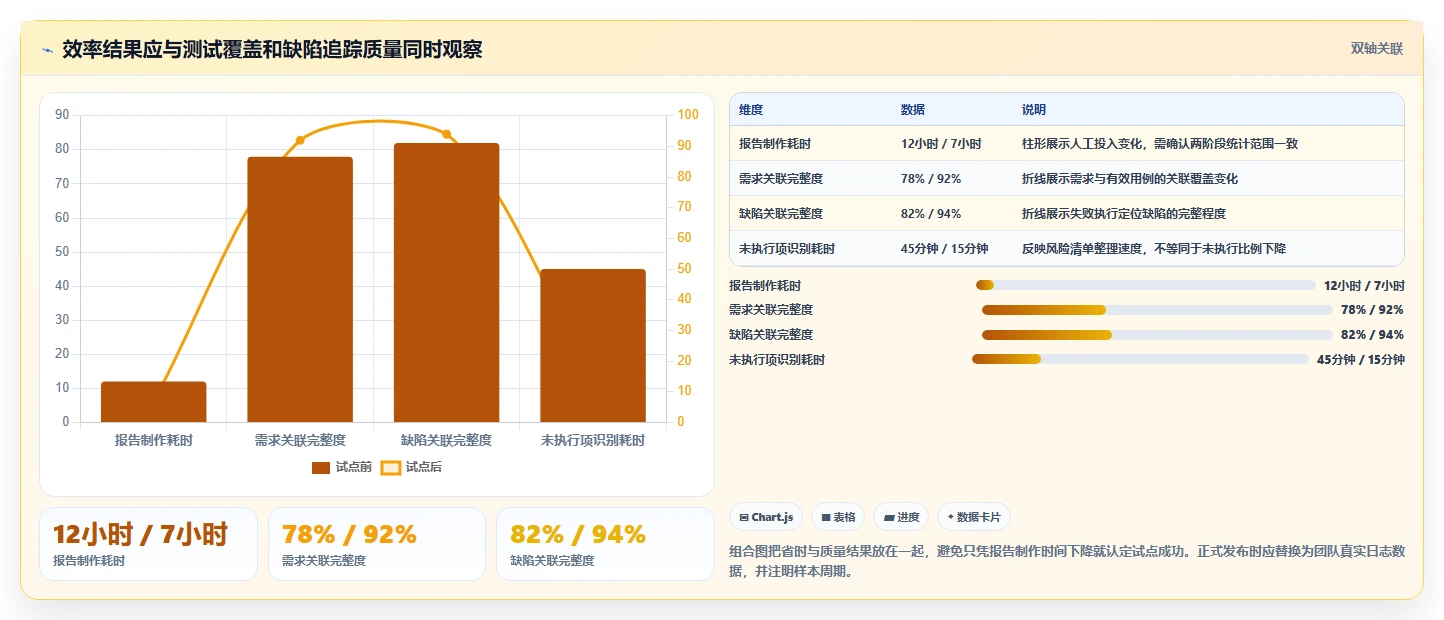Click the table cell 82% / 94%
The width and height of the screenshot is (1444, 620).
point(931,214)
